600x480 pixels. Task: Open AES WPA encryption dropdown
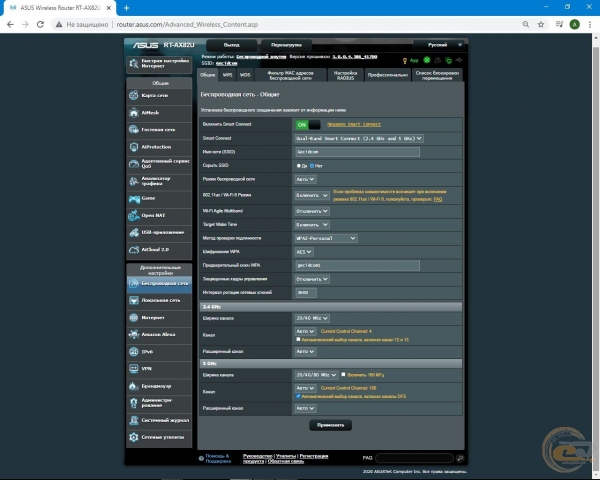pyautogui.click(x=304, y=252)
